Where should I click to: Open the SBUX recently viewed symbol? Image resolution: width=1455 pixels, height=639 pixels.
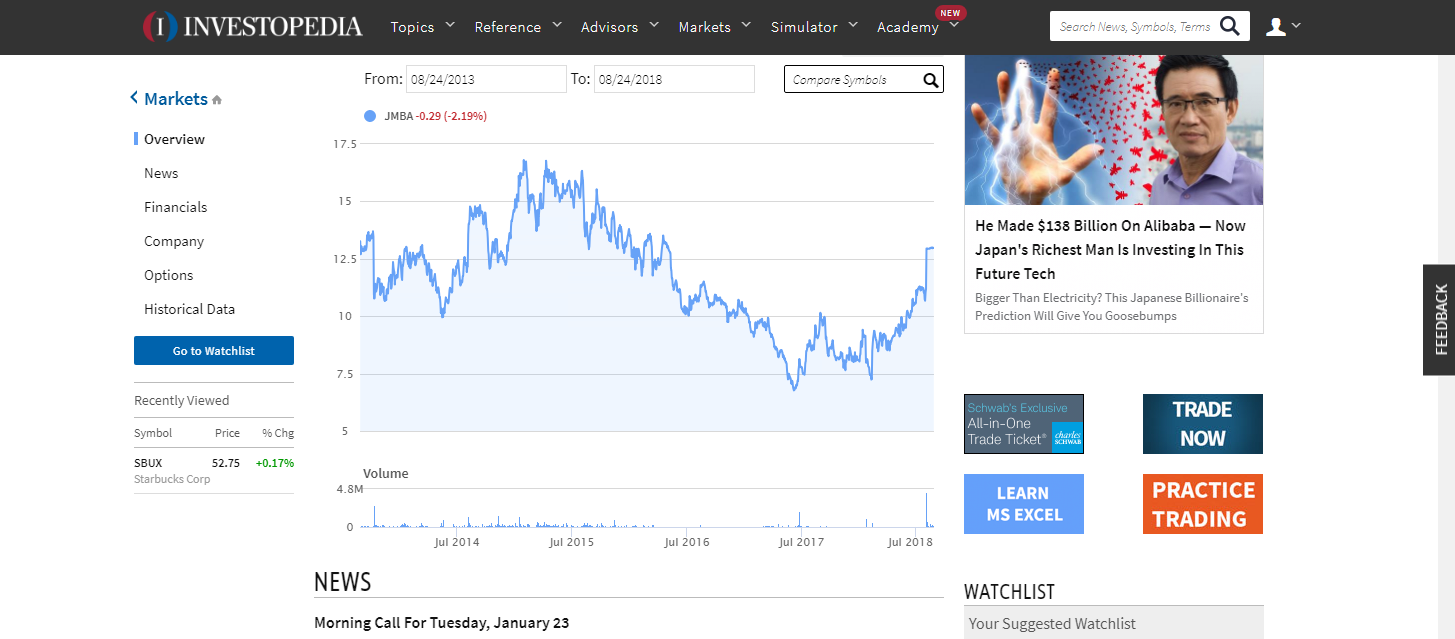pyautogui.click(x=148, y=463)
